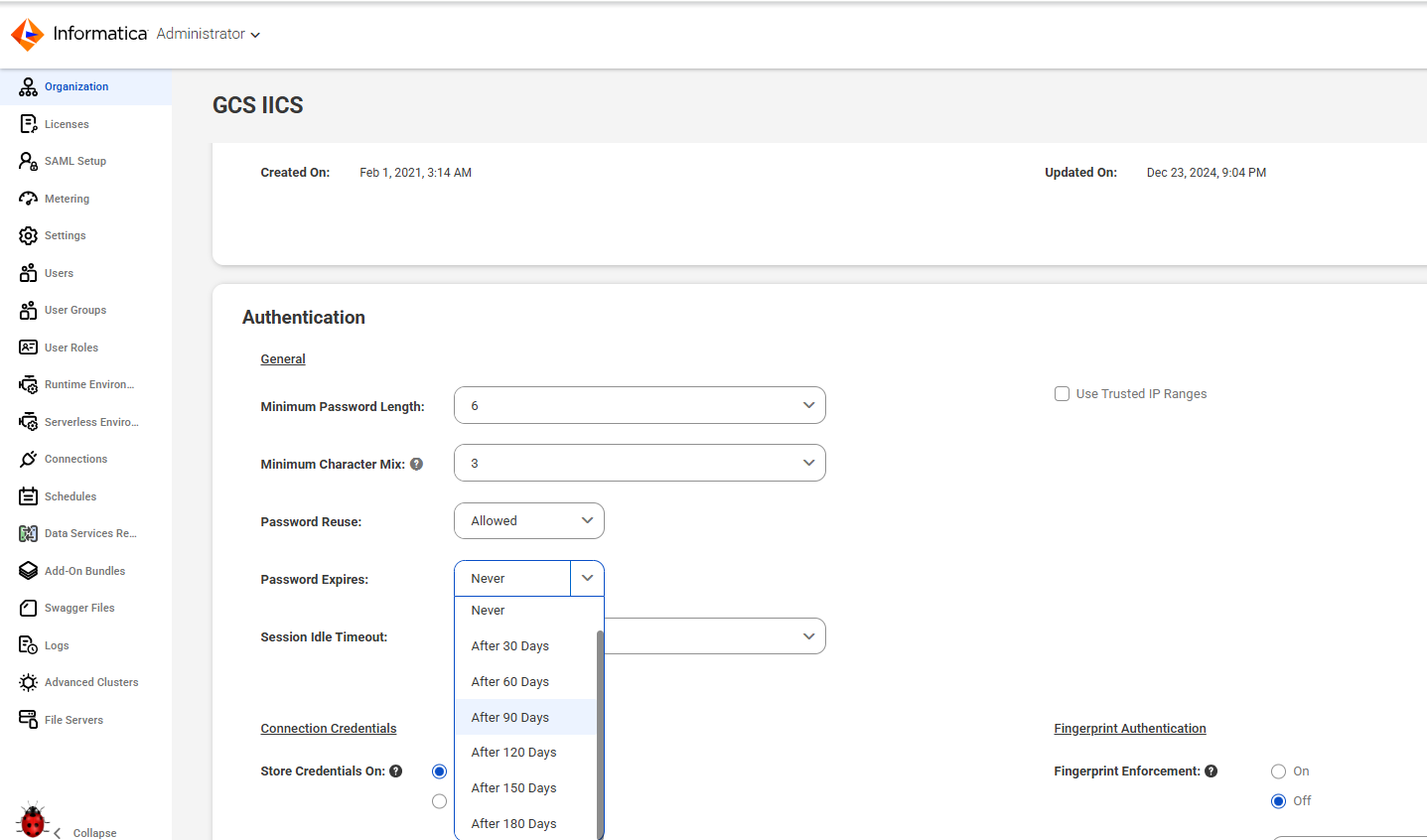The image size is (1427, 840).
Task: Choose After 150 Days option
Action: click(x=526, y=788)
